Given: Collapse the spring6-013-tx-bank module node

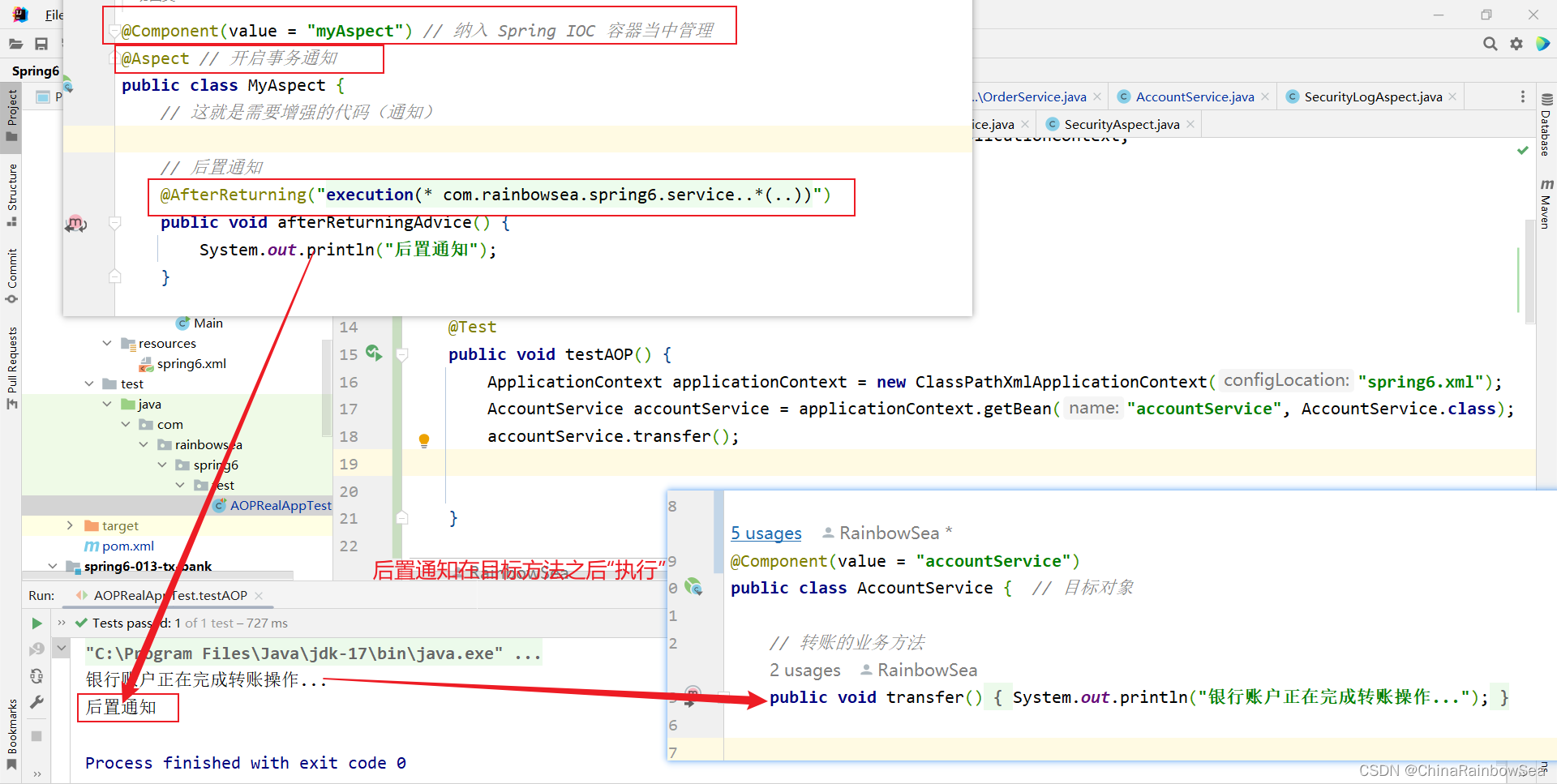Looking at the screenshot, I should coord(52,566).
